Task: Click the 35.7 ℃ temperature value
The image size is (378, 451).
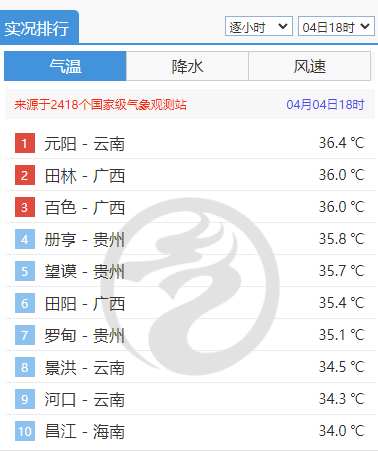Action: coord(341,271)
